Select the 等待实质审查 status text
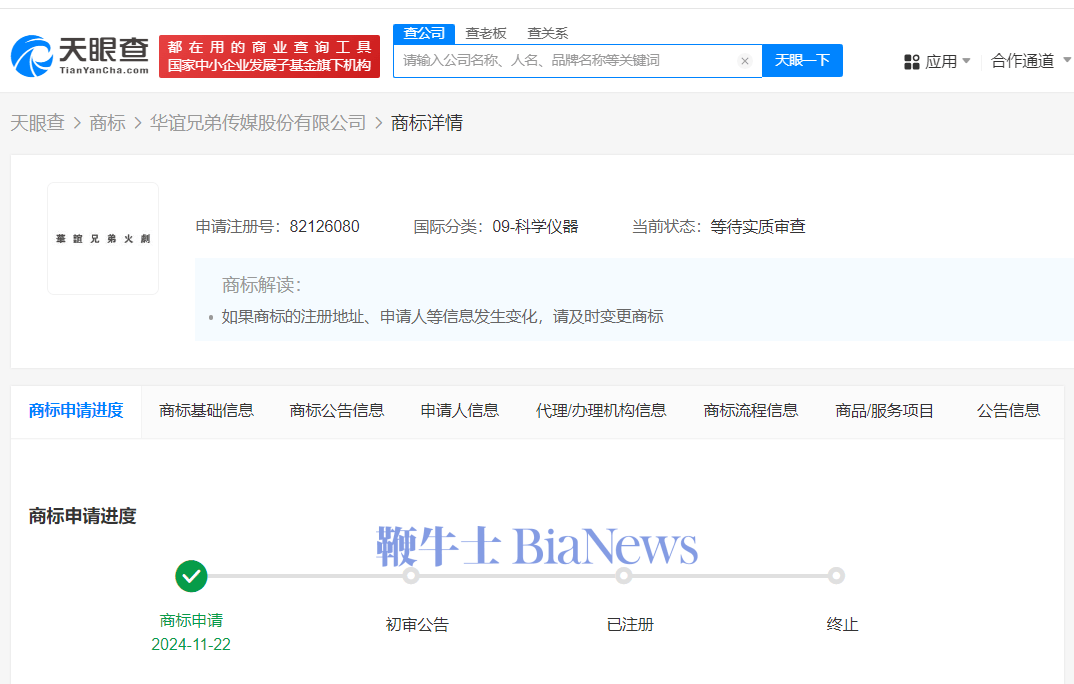Screen dimensions: 1074x684 [x=758, y=227]
